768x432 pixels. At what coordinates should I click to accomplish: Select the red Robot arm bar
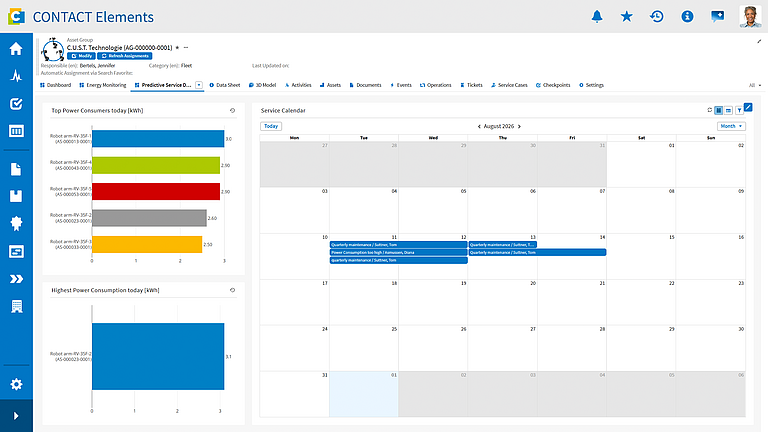(156, 192)
